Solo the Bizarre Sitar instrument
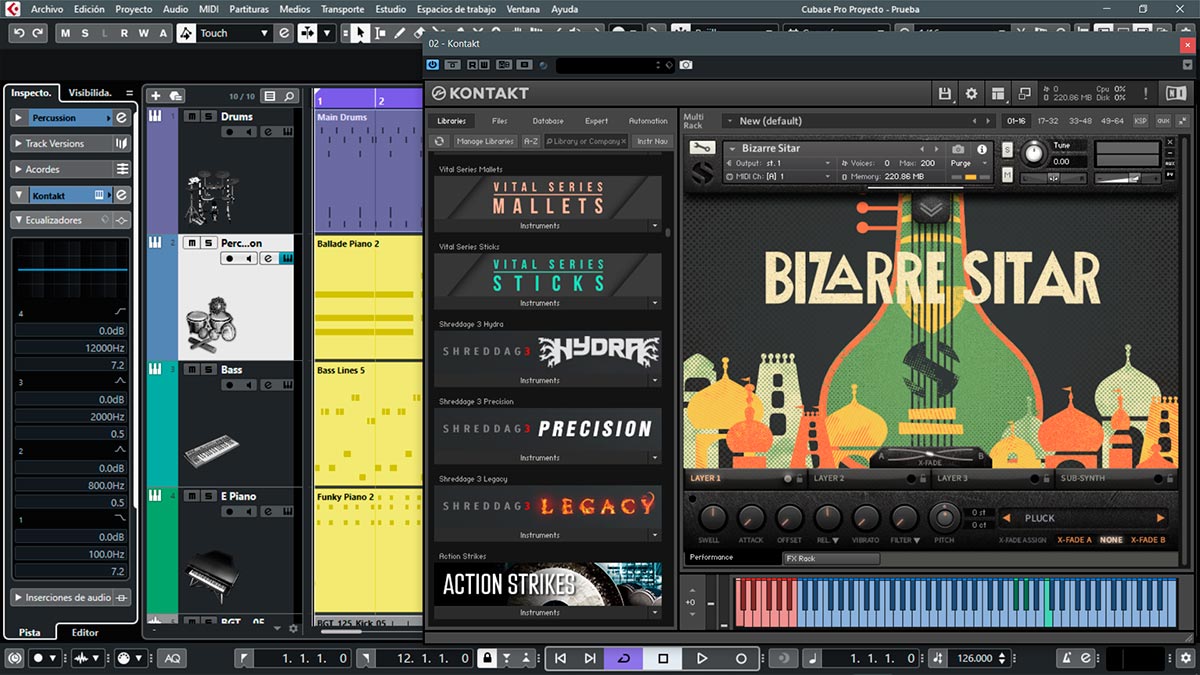 point(1007,149)
